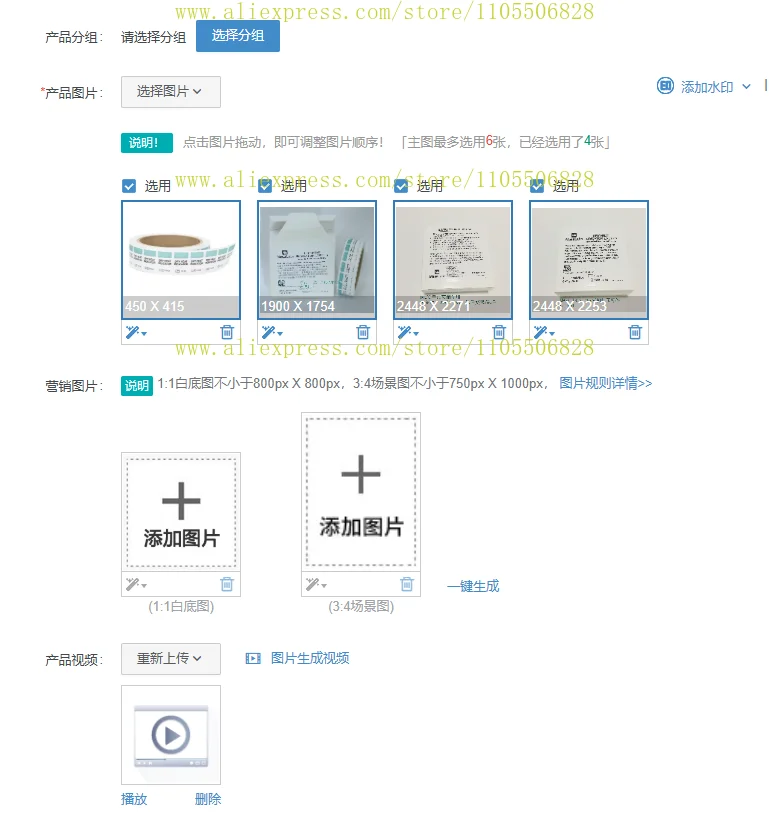Click the product video play thumbnail
The image size is (770, 820).
(x=171, y=735)
